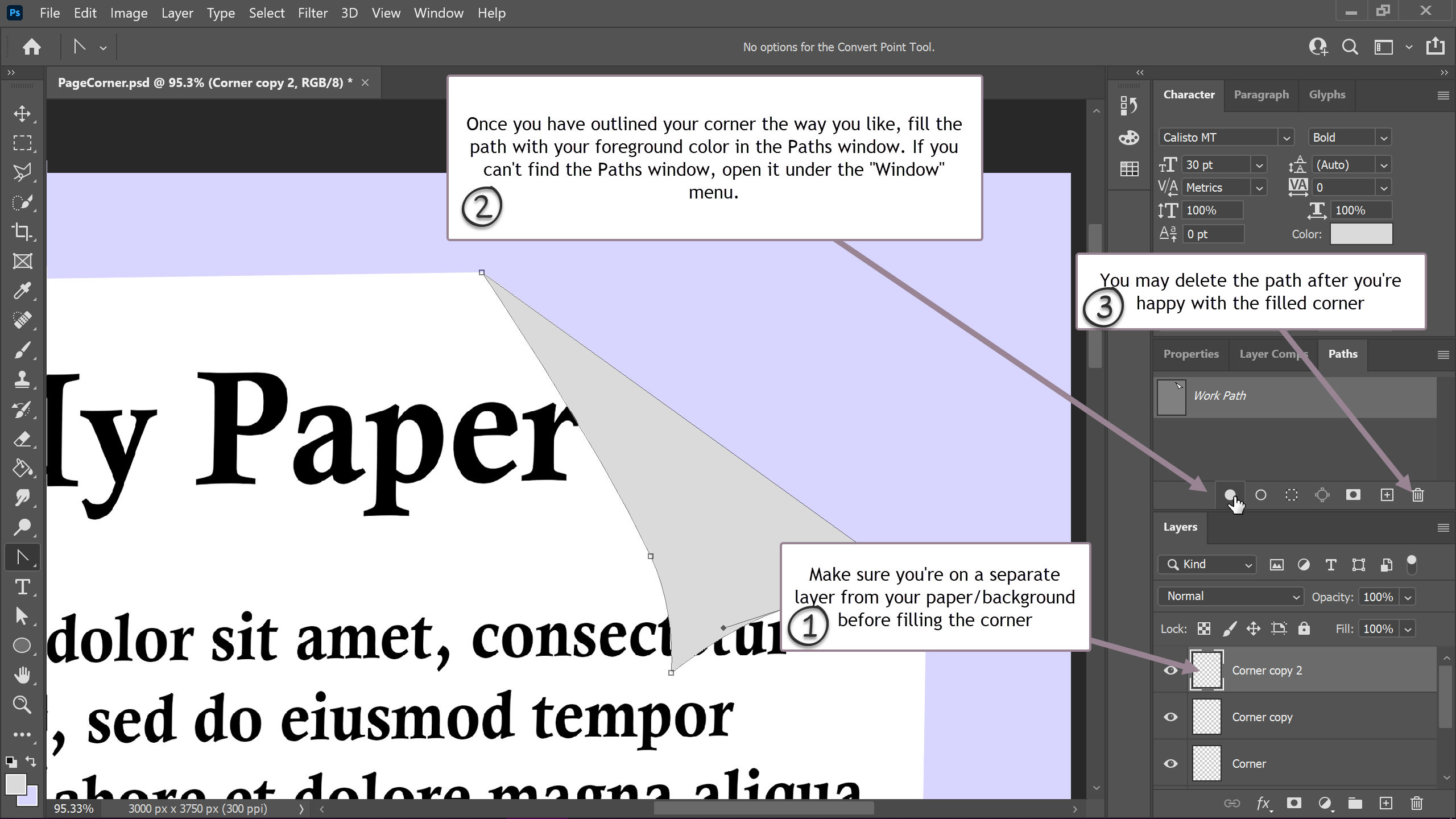Select the Clone Stamp tool
The width and height of the screenshot is (1456, 819).
click(x=22, y=379)
